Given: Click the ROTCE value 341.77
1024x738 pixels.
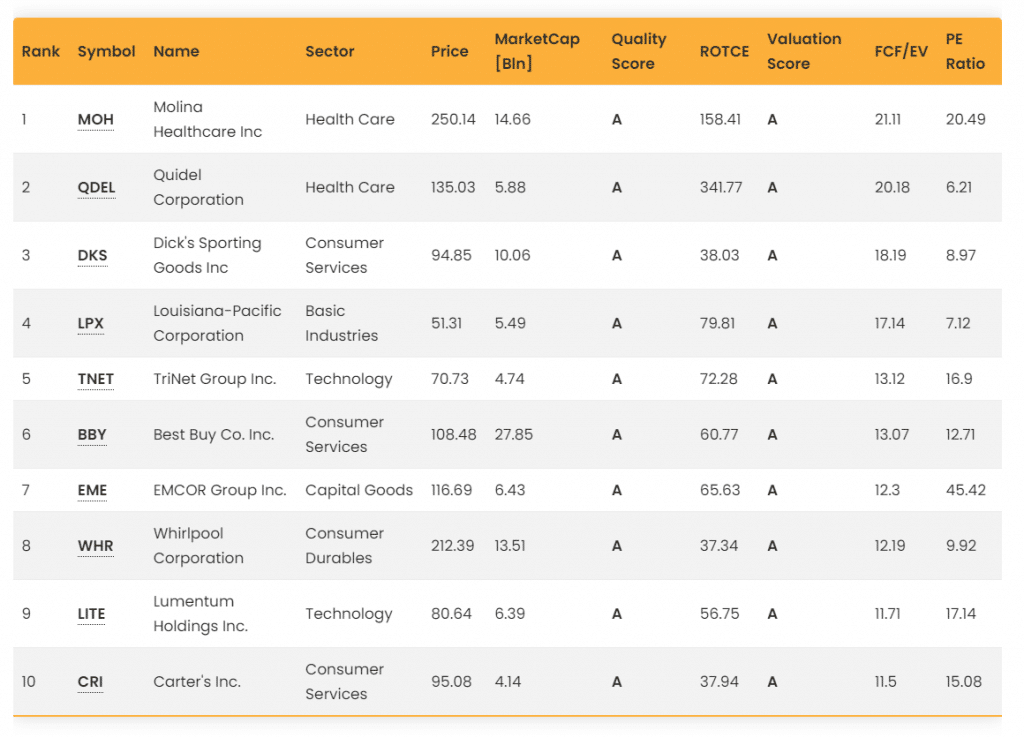Looking at the screenshot, I should pos(721,187).
